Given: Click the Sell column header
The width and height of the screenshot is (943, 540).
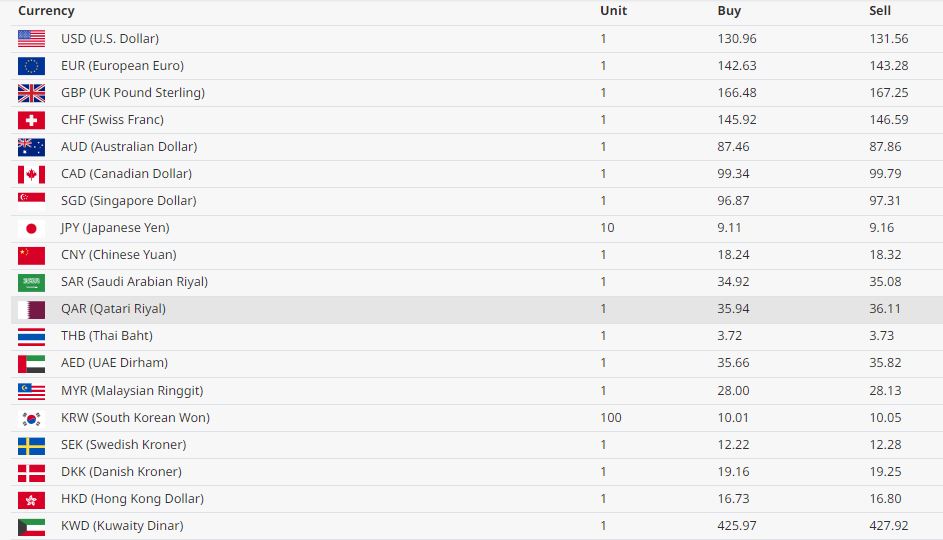Looking at the screenshot, I should (880, 11).
